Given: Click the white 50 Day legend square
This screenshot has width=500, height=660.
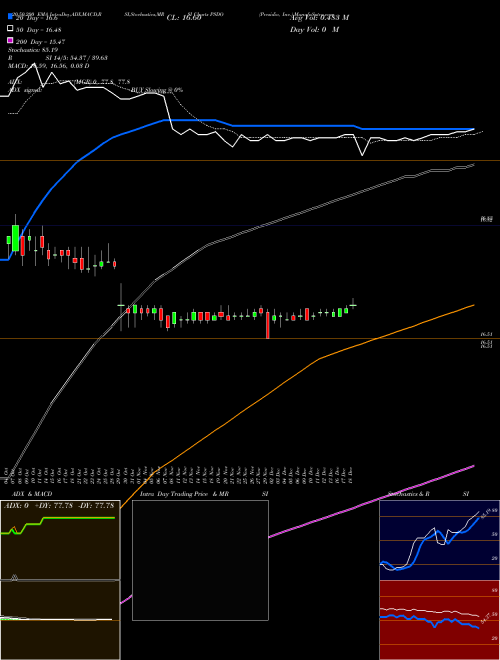Looking at the screenshot, I should tap(10, 29).
